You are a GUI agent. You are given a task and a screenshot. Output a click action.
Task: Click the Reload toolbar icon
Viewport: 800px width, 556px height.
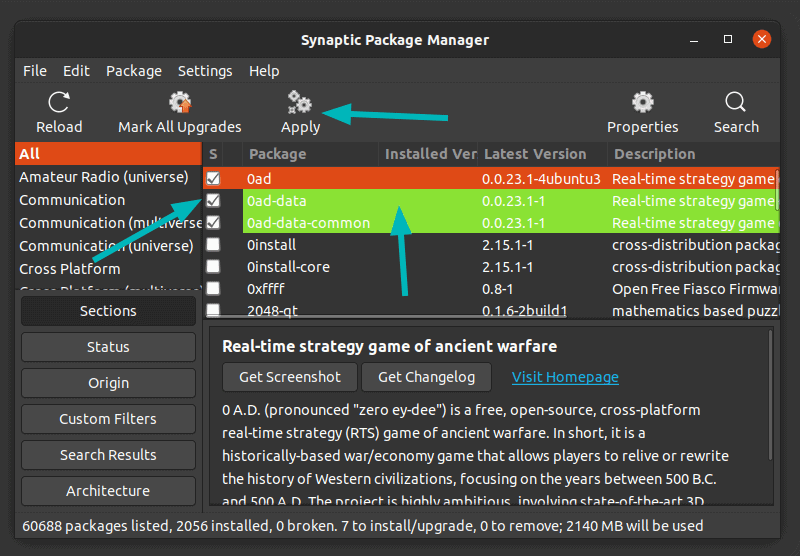[59, 102]
